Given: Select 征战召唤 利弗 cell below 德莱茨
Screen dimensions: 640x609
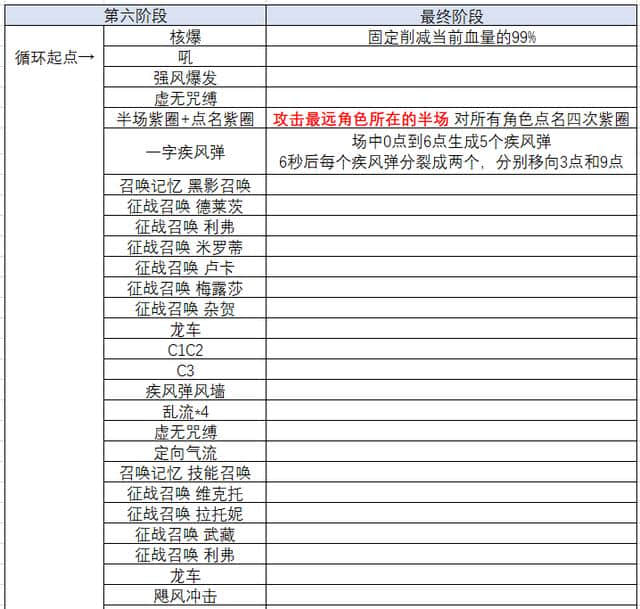Looking at the screenshot, I should click(185, 226).
